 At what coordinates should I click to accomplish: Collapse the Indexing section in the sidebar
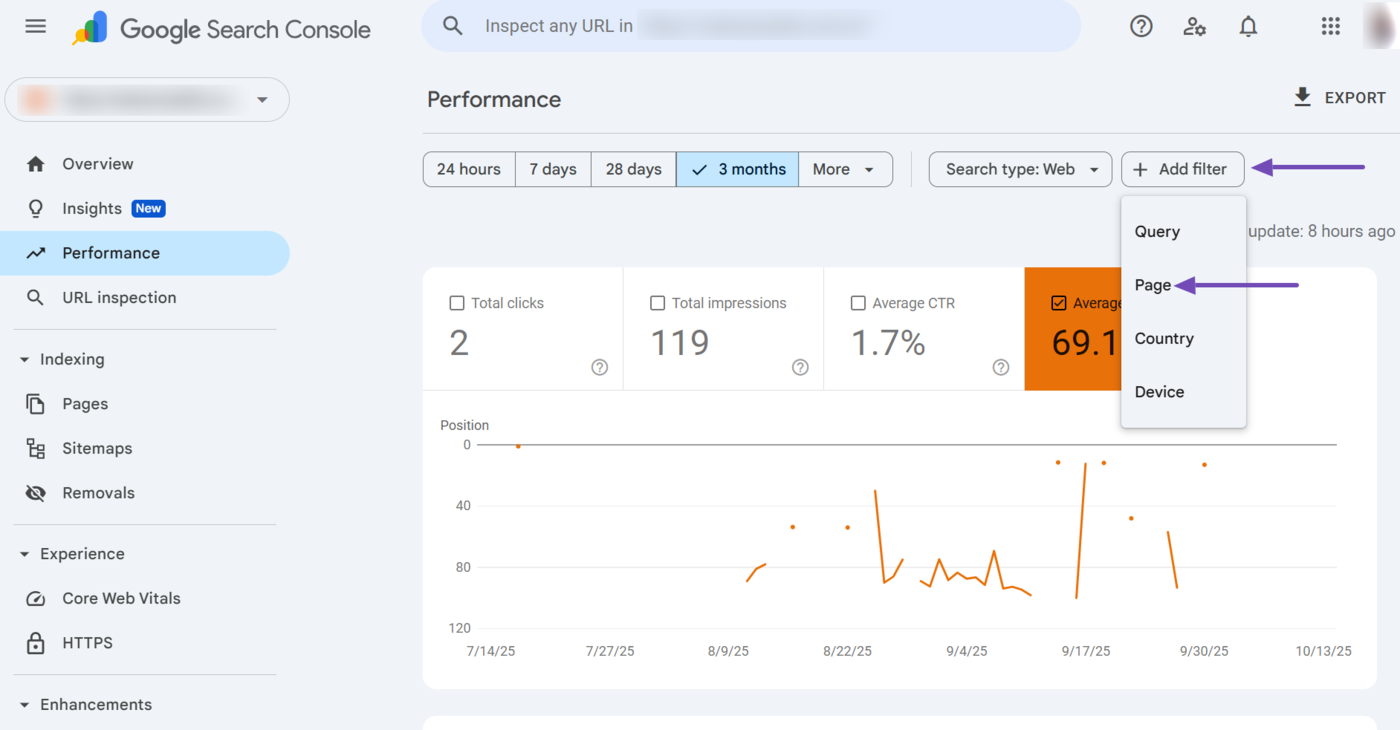(x=25, y=359)
